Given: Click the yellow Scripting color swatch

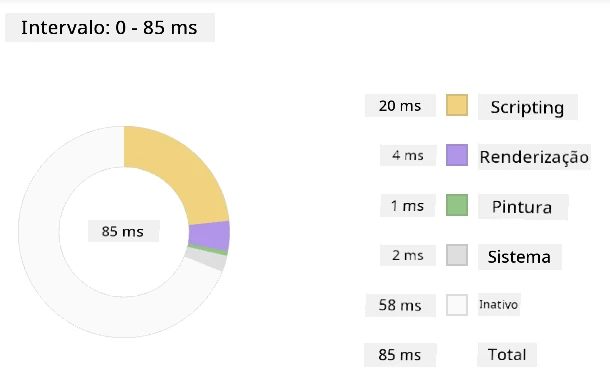Looking at the screenshot, I should [x=457, y=105].
